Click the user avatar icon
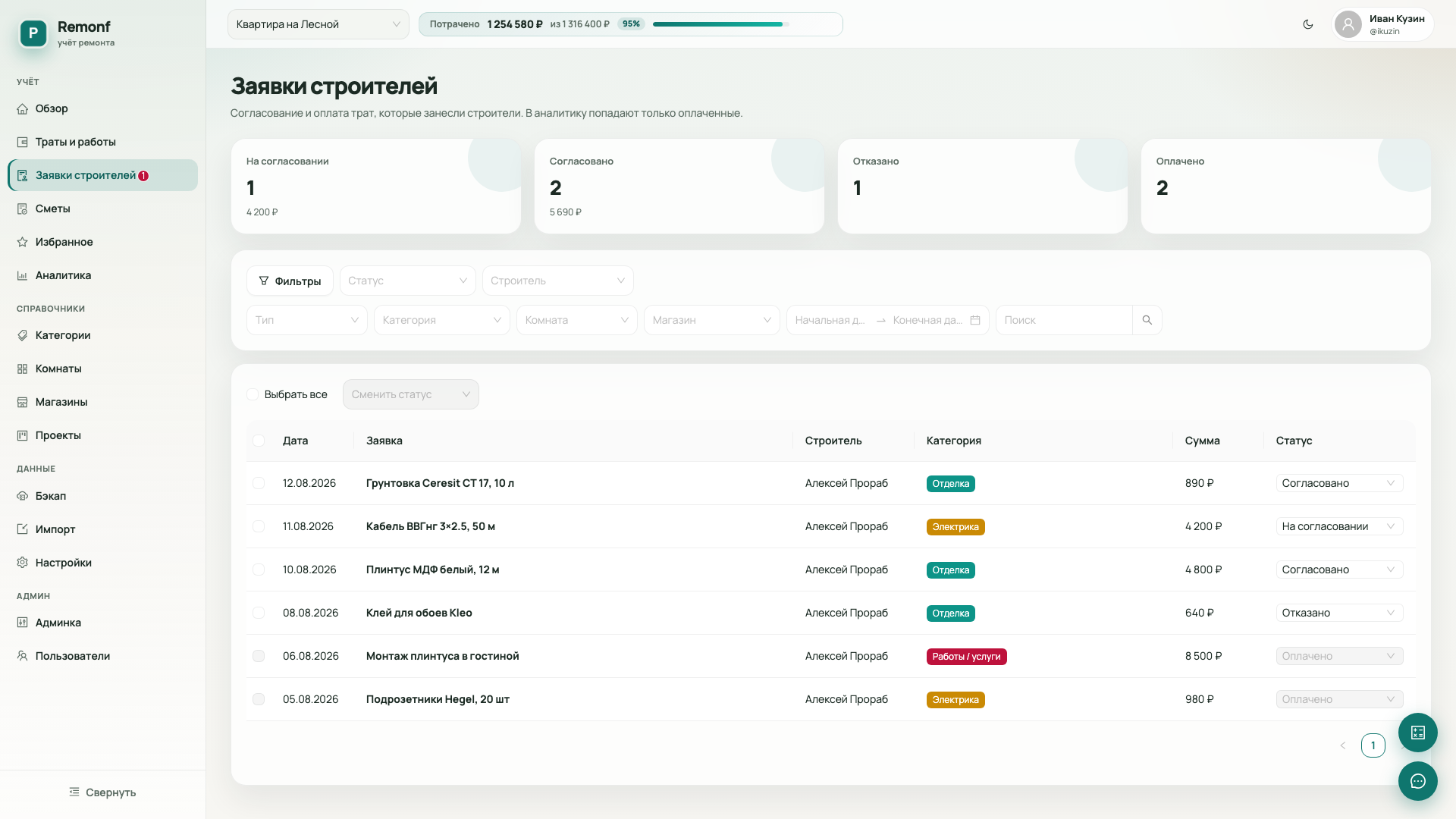The width and height of the screenshot is (1456, 819). (1348, 24)
